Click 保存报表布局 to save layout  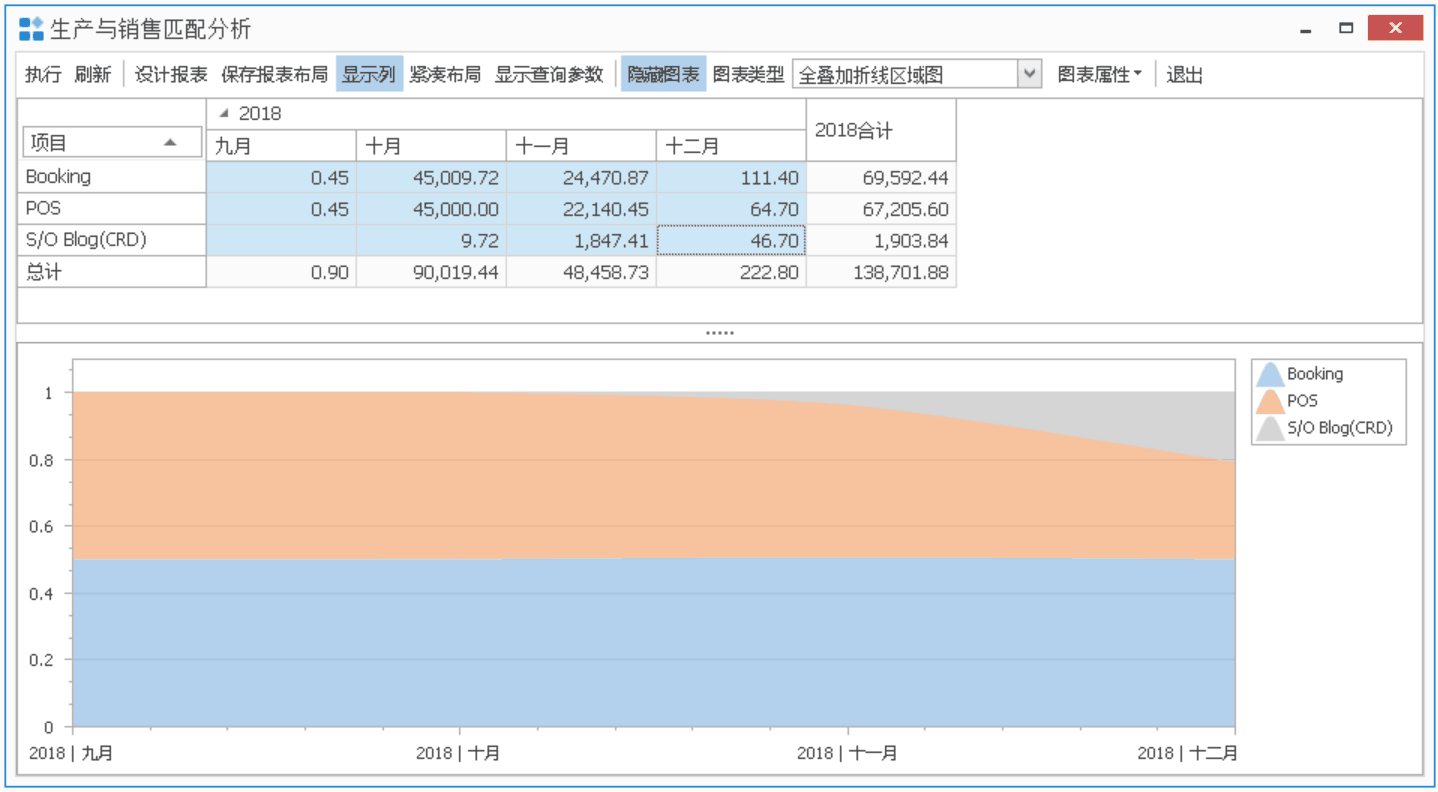(274, 75)
